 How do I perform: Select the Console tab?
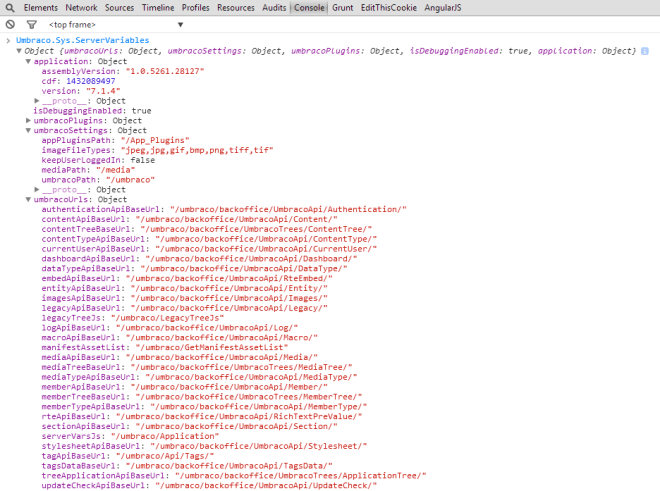point(309,8)
